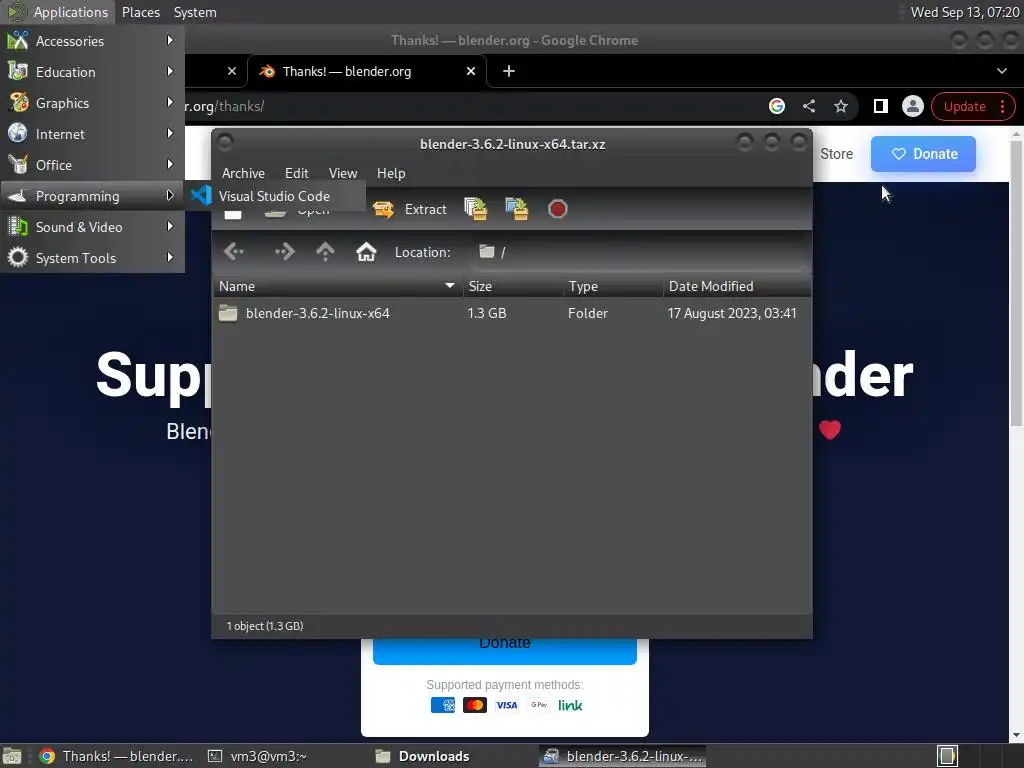Viewport: 1024px width, 768px height.
Task: Click the 17 August 2023, 03:41 date cell
Action: pyautogui.click(x=731, y=313)
